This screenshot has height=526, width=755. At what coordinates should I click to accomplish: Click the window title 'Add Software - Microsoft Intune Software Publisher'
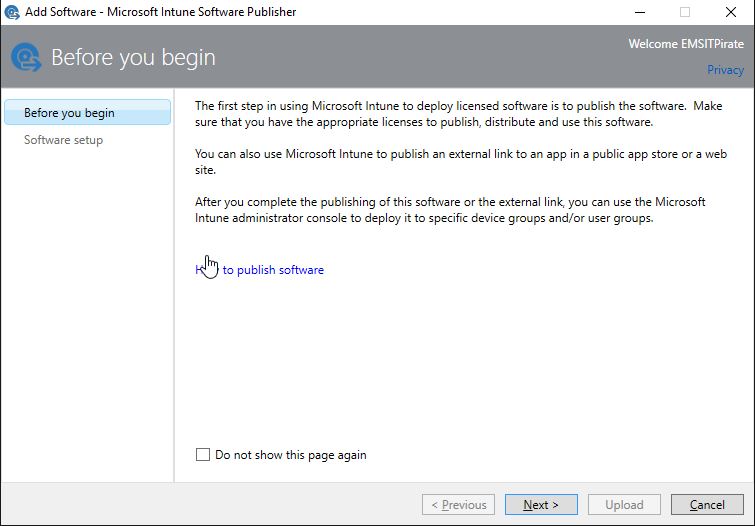click(x=160, y=12)
